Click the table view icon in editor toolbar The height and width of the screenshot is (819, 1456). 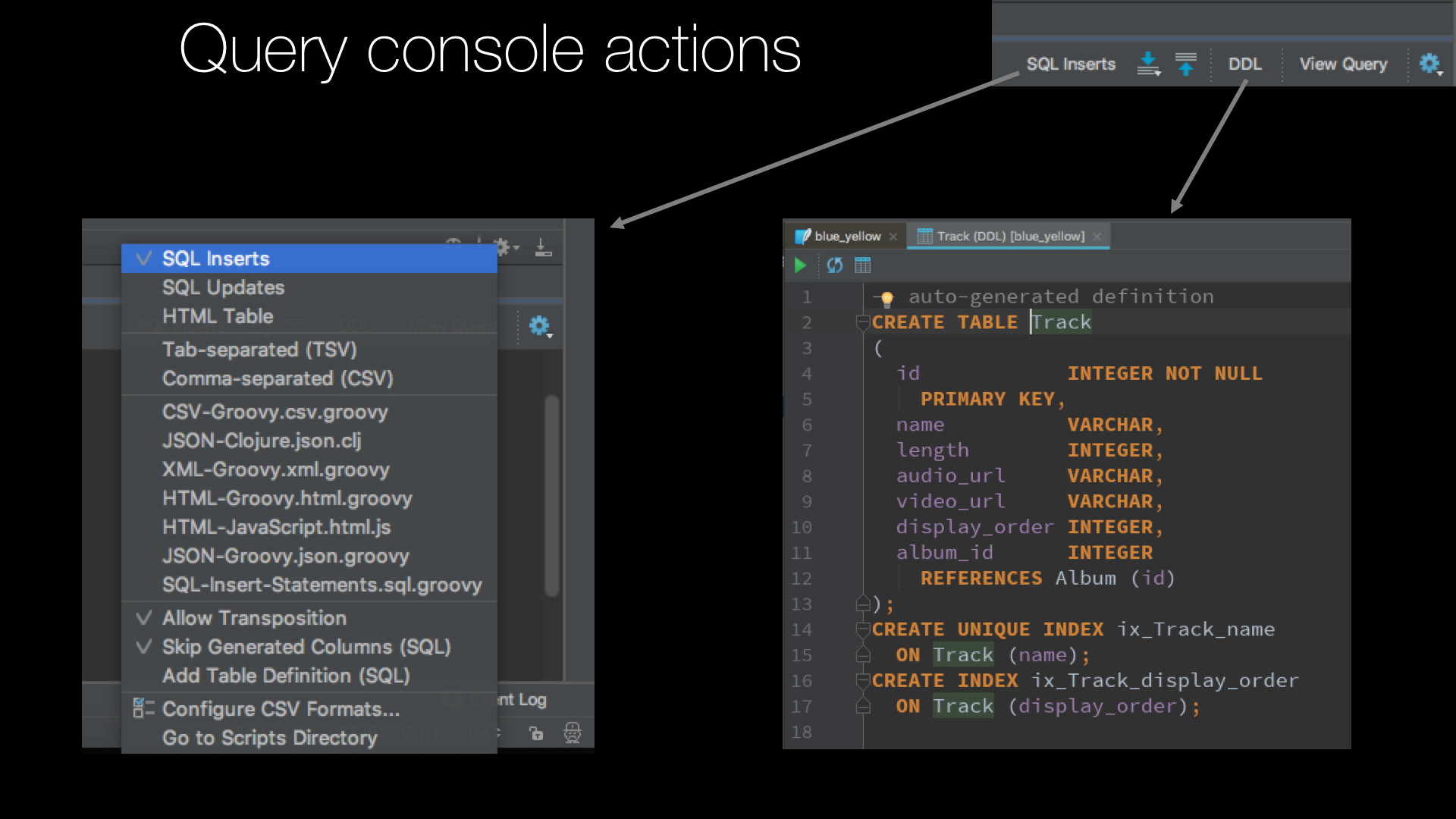[x=863, y=265]
